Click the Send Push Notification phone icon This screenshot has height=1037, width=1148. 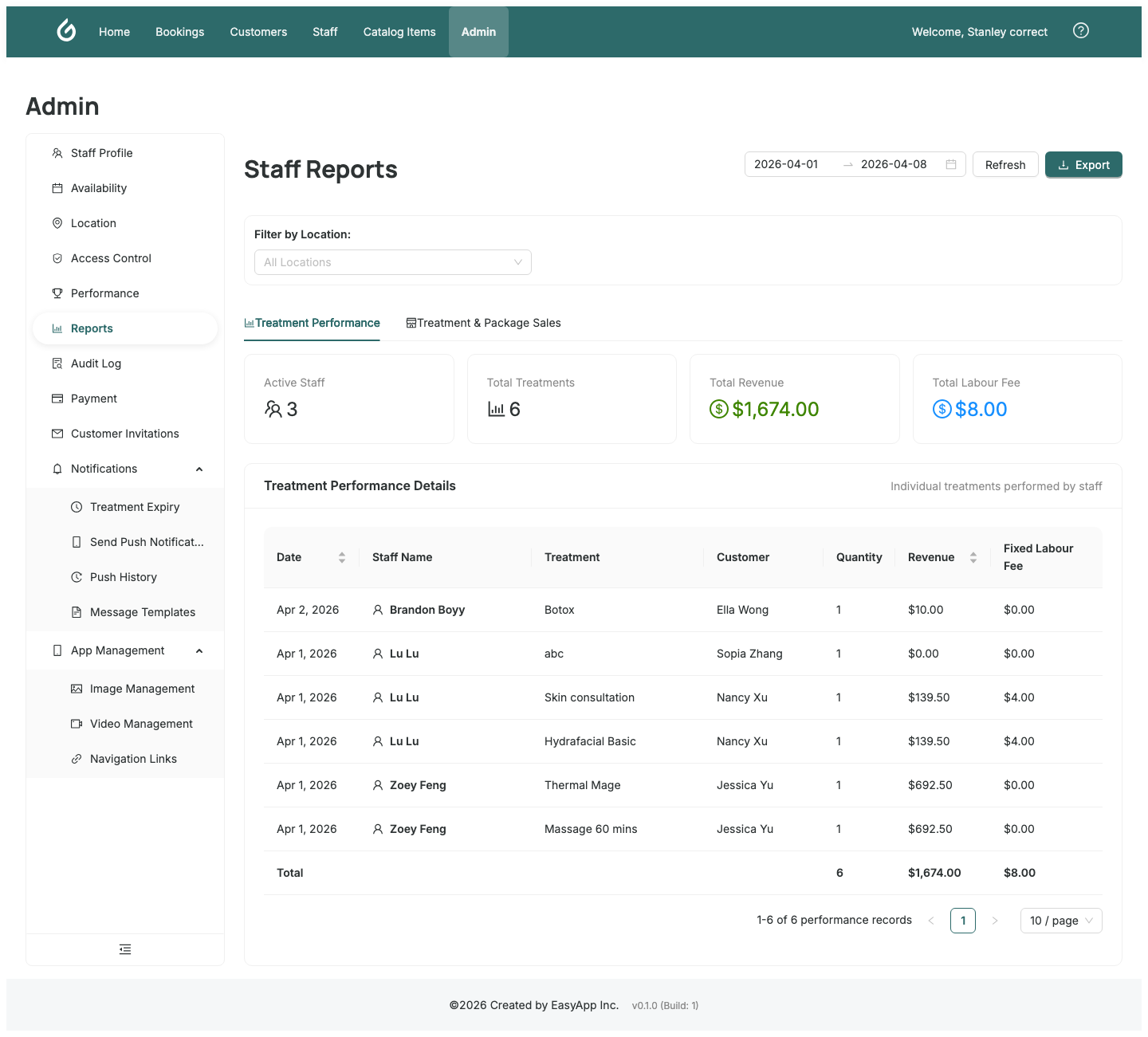(77, 542)
